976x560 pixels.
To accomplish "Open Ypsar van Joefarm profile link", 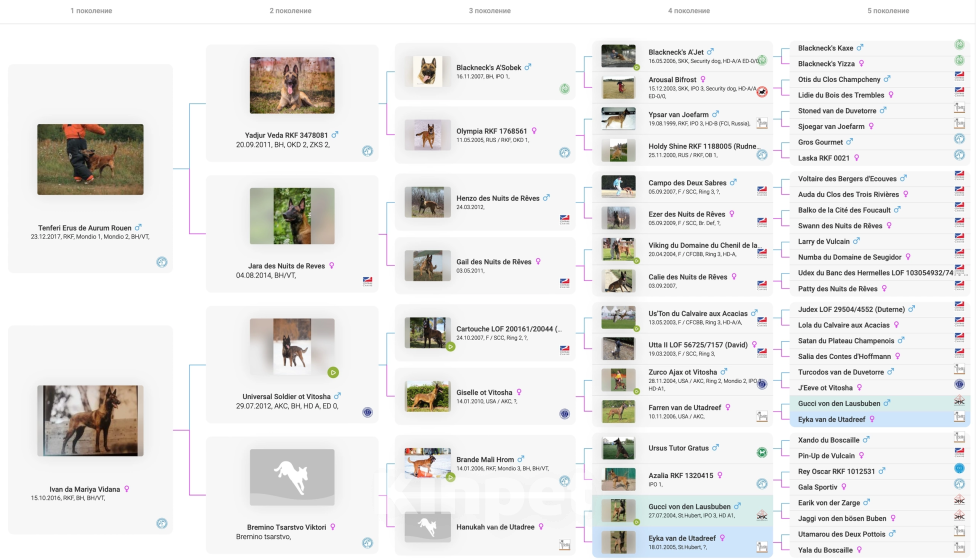I will (678, 114).
